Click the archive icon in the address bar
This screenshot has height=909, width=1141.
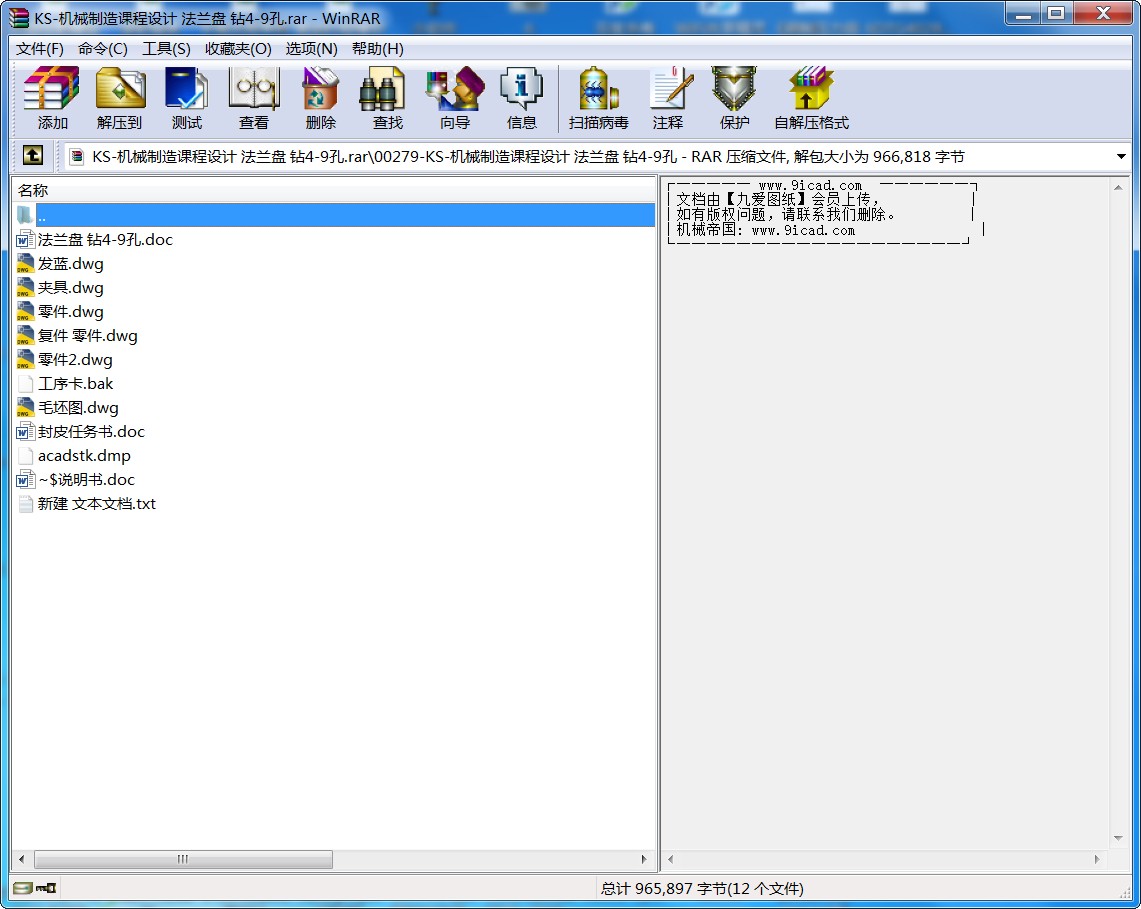click(76, 156)
